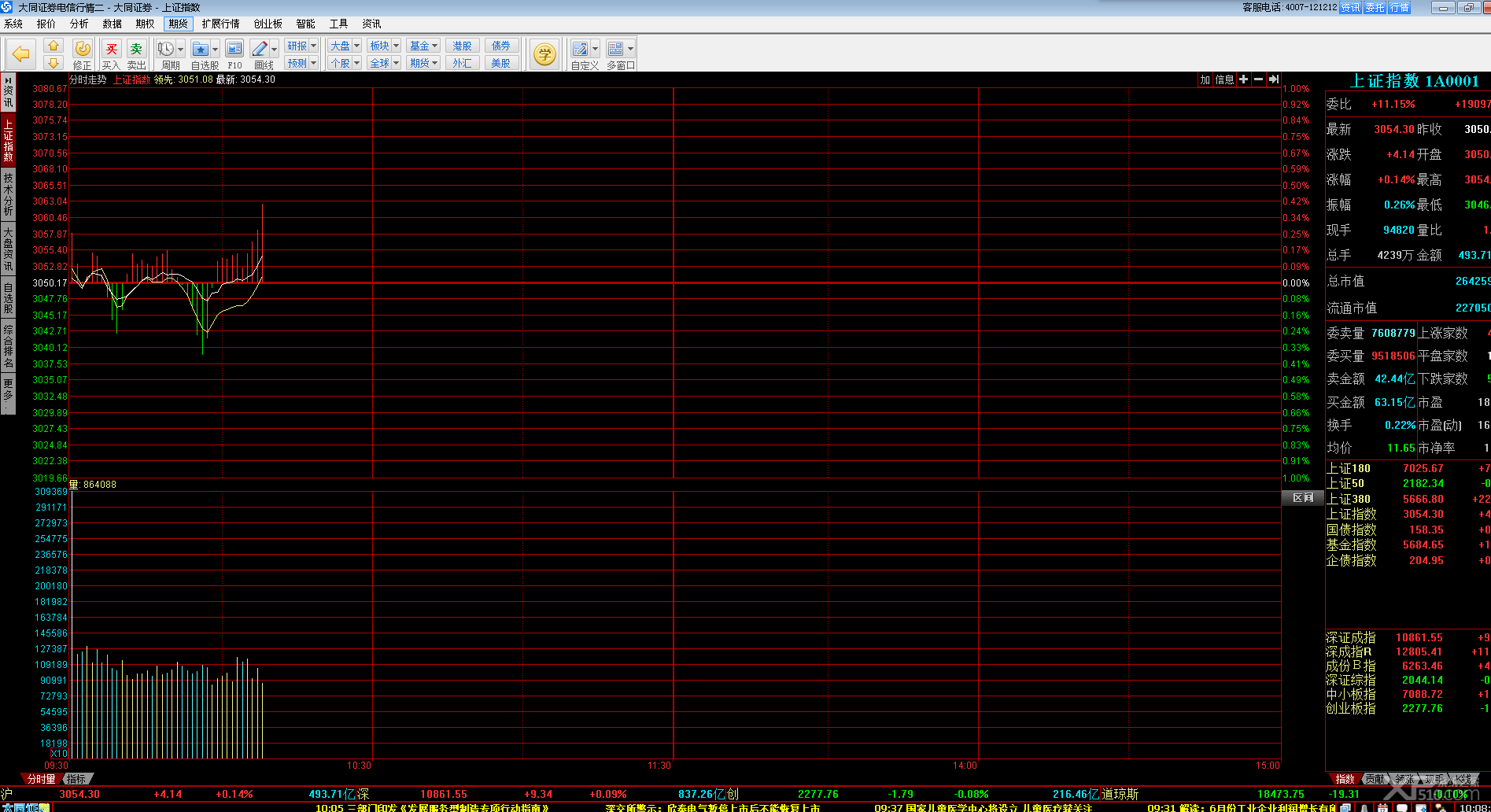Expand the 画线 dropdown arrow
The height and width of the screenshot is (812, 1491).
coord(274,49)
